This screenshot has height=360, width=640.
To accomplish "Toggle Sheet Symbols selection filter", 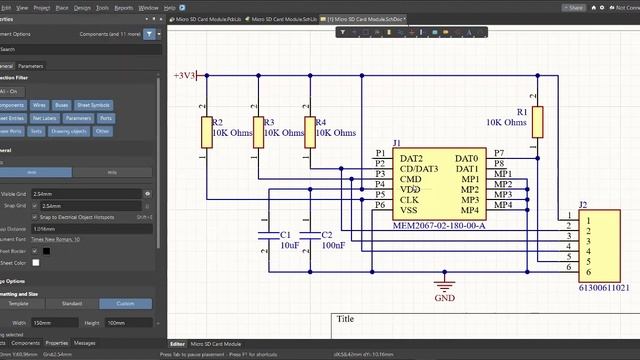I will coord(93,105).
